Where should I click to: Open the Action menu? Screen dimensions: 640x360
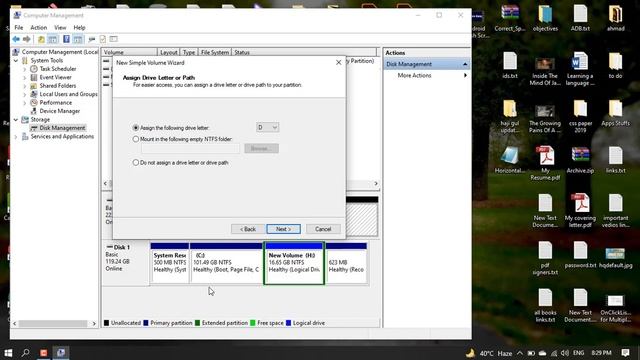(x=38, y=27)
